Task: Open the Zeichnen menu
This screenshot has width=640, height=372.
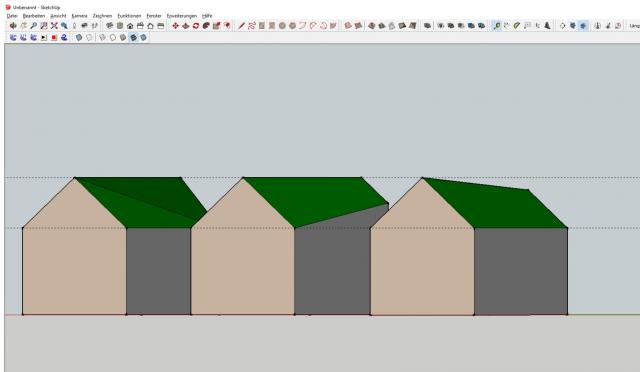Action: tap(102, 16)
